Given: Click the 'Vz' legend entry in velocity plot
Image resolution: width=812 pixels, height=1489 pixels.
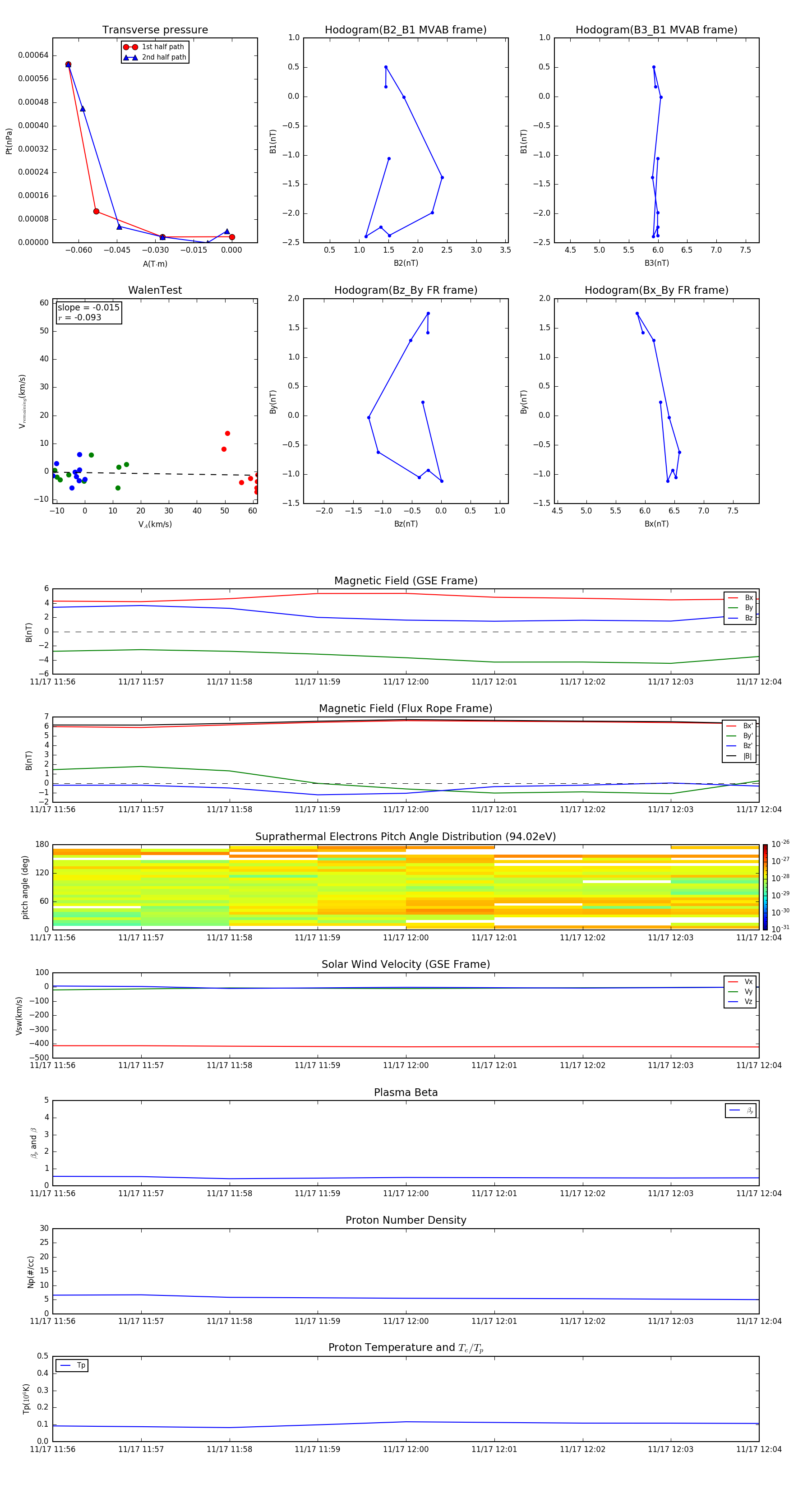Looking at the screenshot, I should [x=740, y=1002].
